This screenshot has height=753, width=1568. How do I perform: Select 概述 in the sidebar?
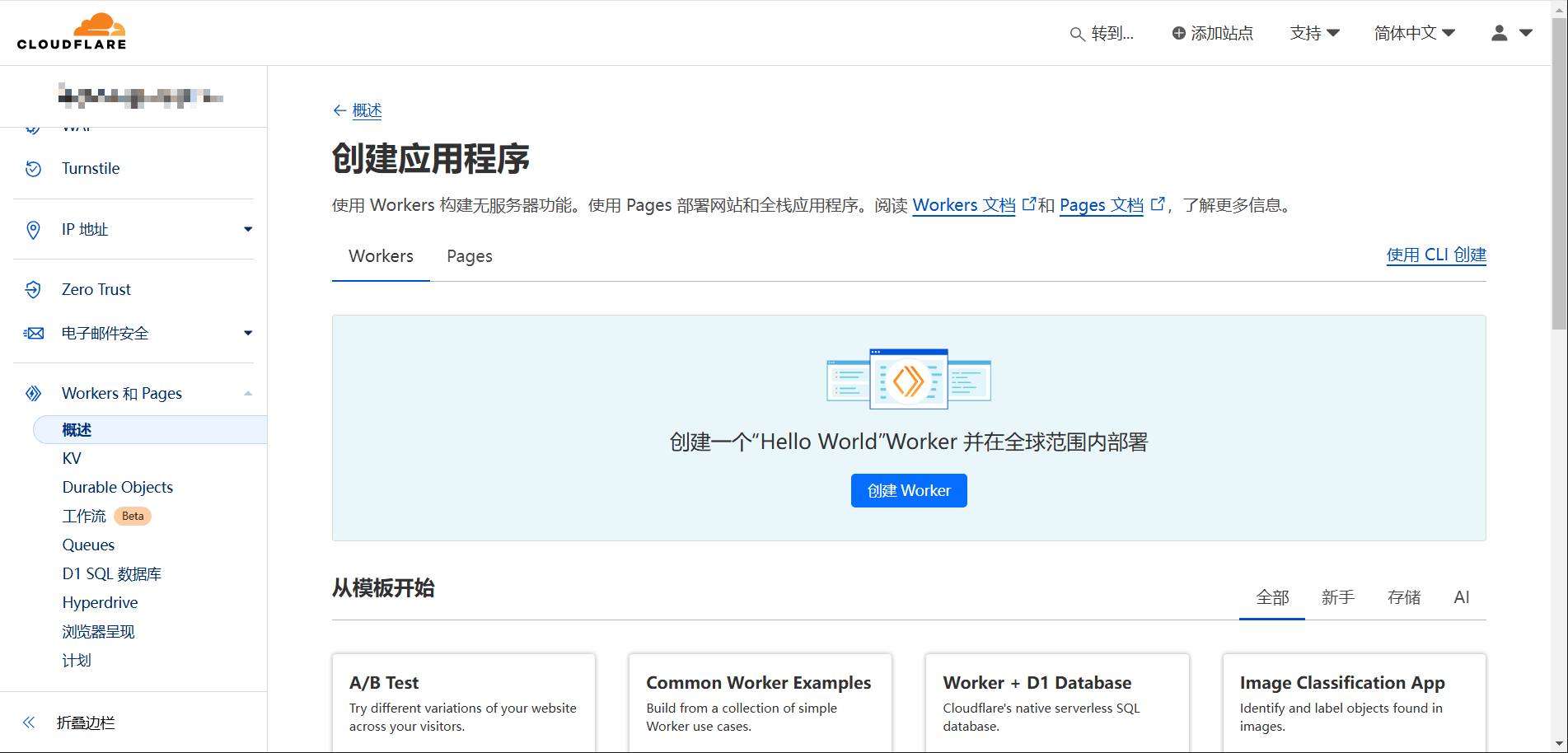pos(150,430)
